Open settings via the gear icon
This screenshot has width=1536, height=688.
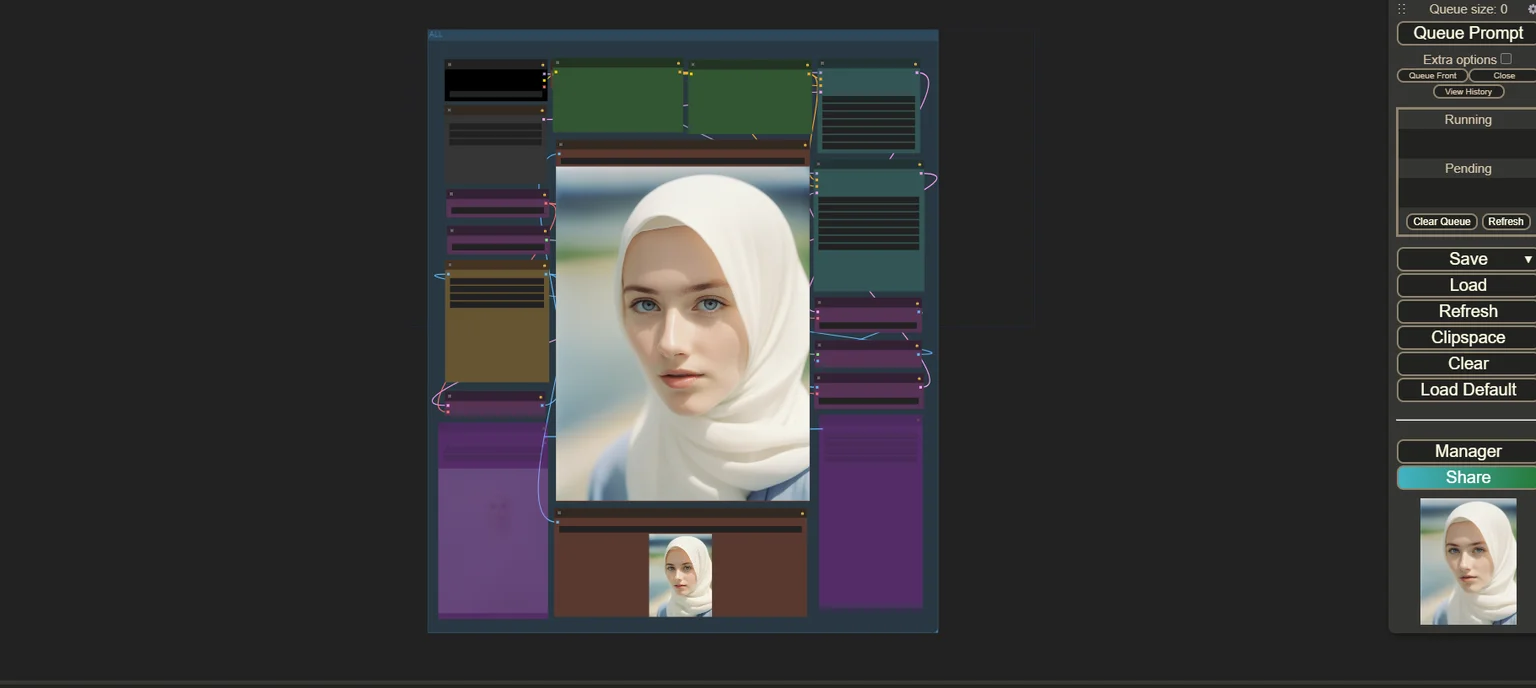point(1531,9)
